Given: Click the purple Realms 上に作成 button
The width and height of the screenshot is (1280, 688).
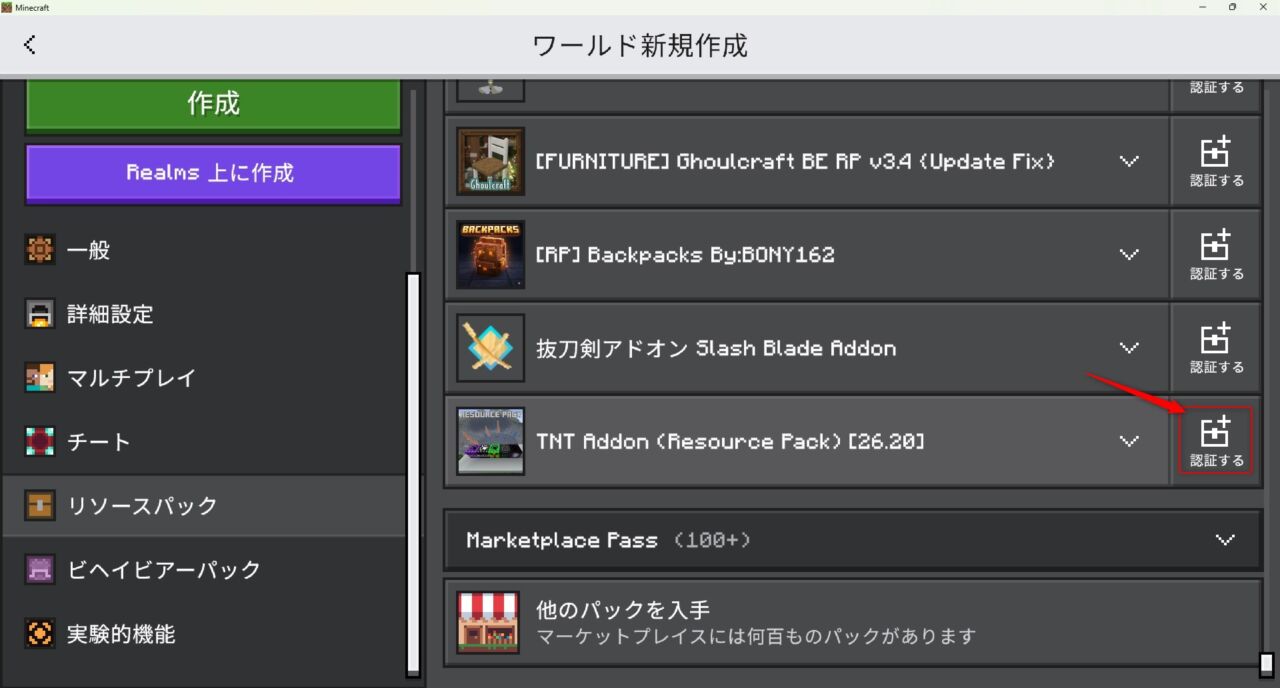Looking at the screenshot, I should (x=213, y=173).
